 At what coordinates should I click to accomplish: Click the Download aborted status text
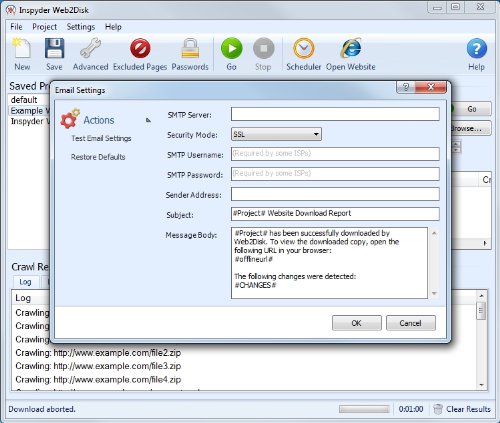click(x=42, y=409)
